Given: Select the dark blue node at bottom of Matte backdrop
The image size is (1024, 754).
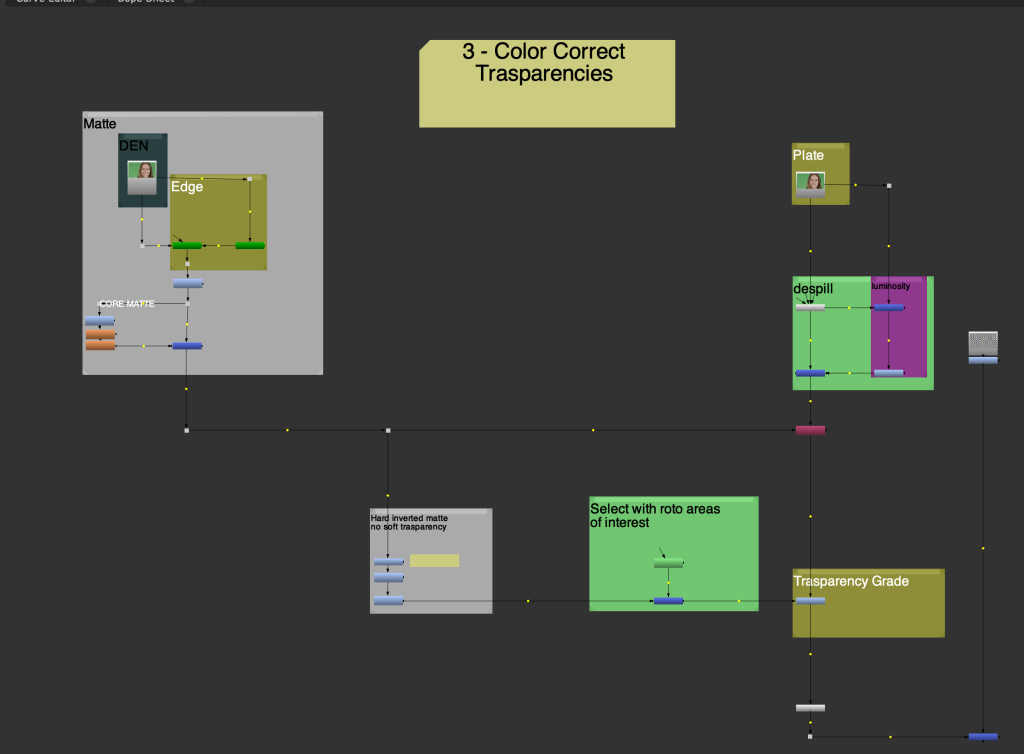Looking at the screenshot, I should 187,346.
